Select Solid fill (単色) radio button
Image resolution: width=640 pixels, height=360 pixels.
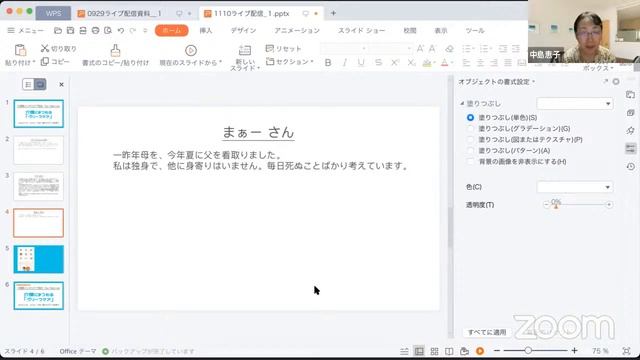pos(470,118)
